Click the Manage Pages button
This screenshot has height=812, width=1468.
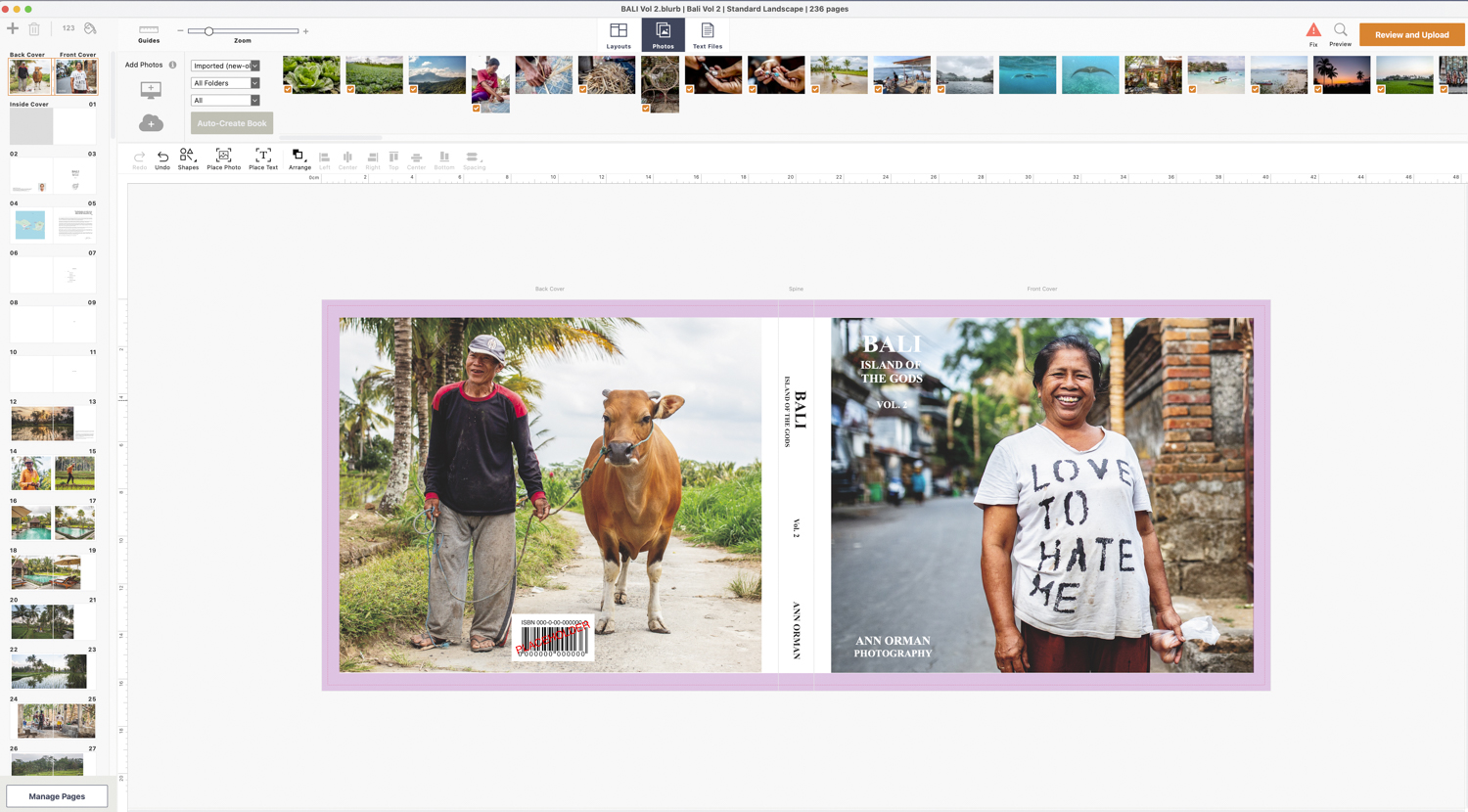point(57,796)
